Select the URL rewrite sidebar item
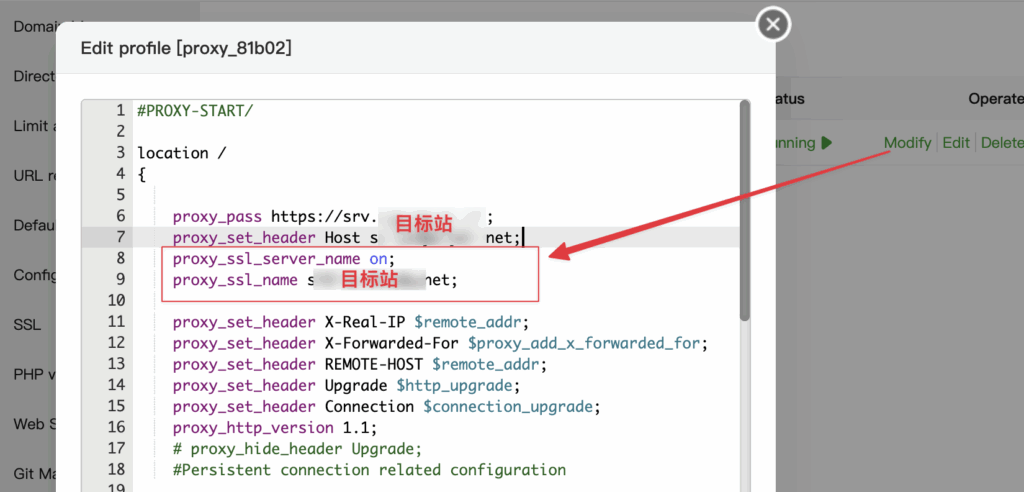Screen dimensions: 1024x492 click(x=34, y=176)
